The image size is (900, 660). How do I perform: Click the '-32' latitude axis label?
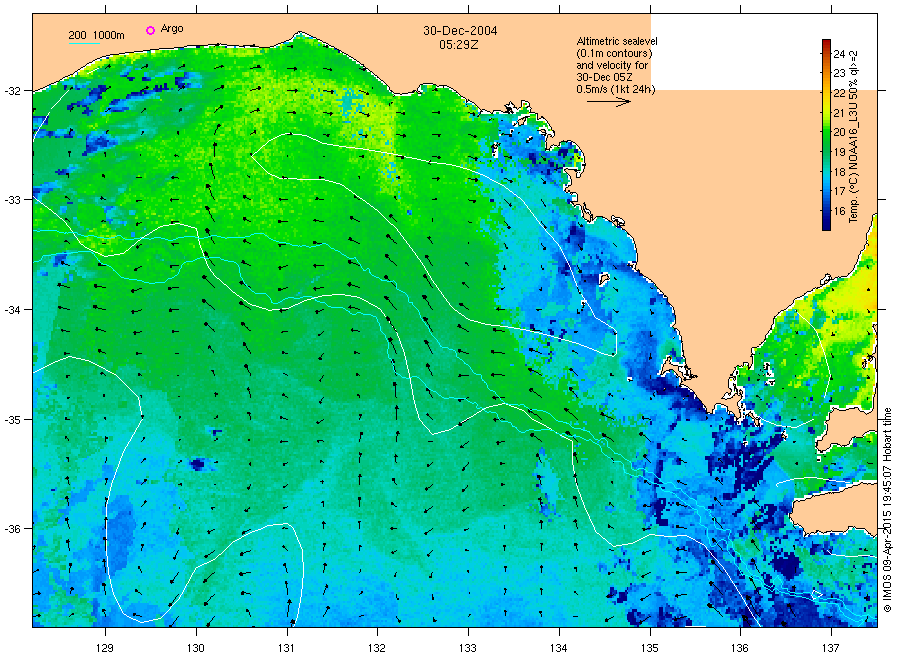[12, 91]
